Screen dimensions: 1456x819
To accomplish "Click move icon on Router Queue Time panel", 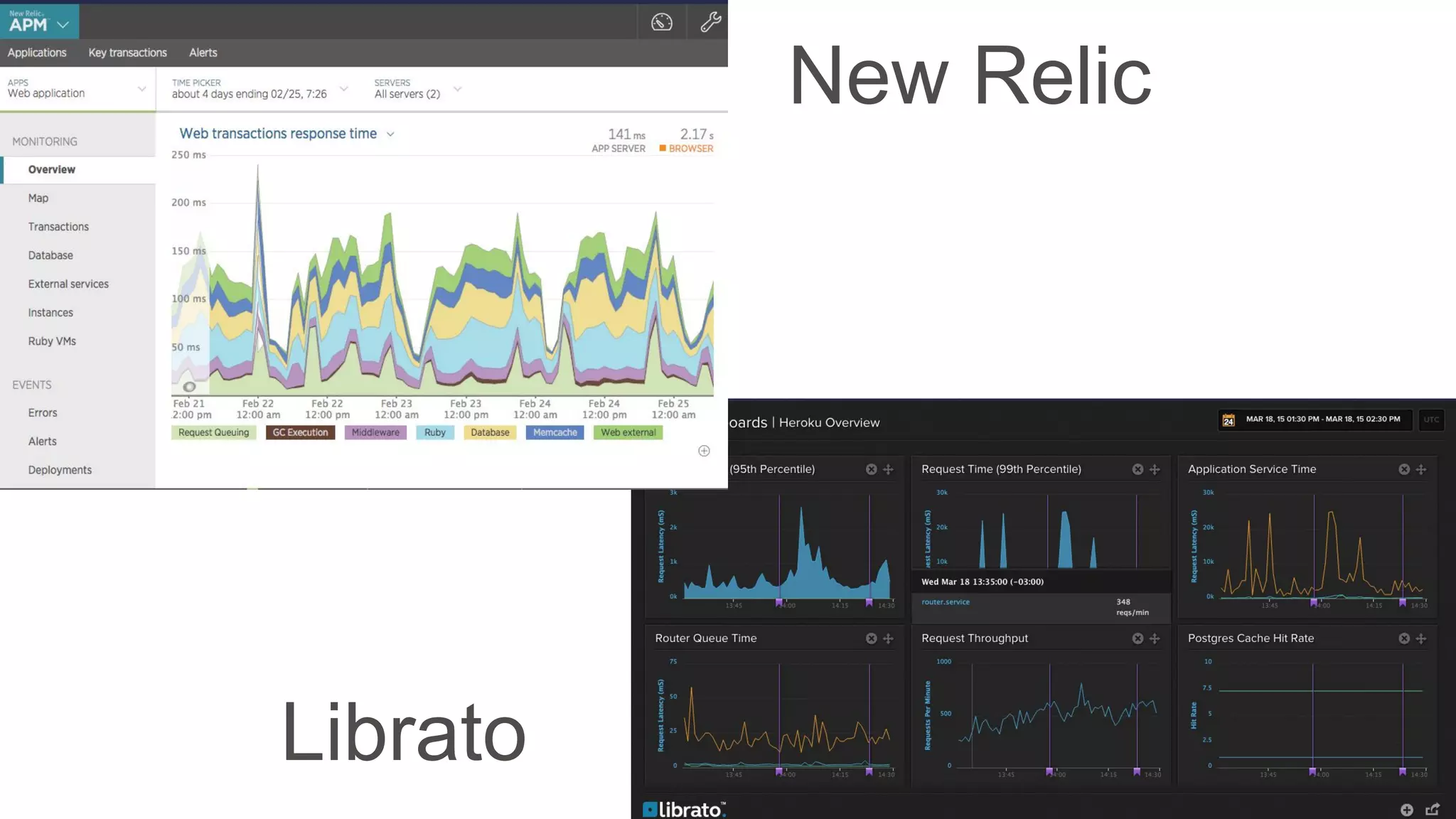I will tap(888, 638).
